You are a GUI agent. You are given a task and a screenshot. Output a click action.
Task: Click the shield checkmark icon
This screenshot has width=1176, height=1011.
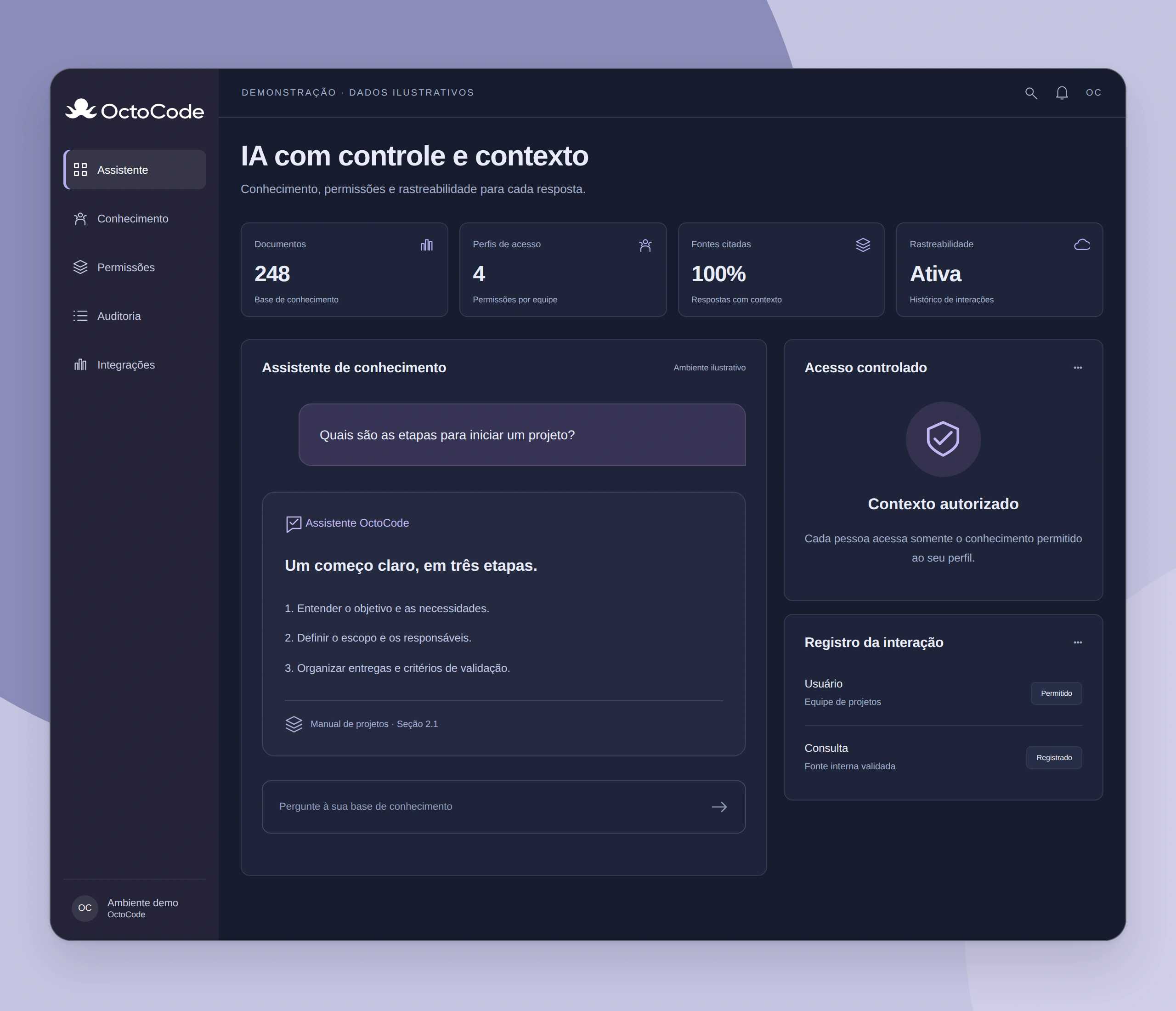tap(943, 439)
